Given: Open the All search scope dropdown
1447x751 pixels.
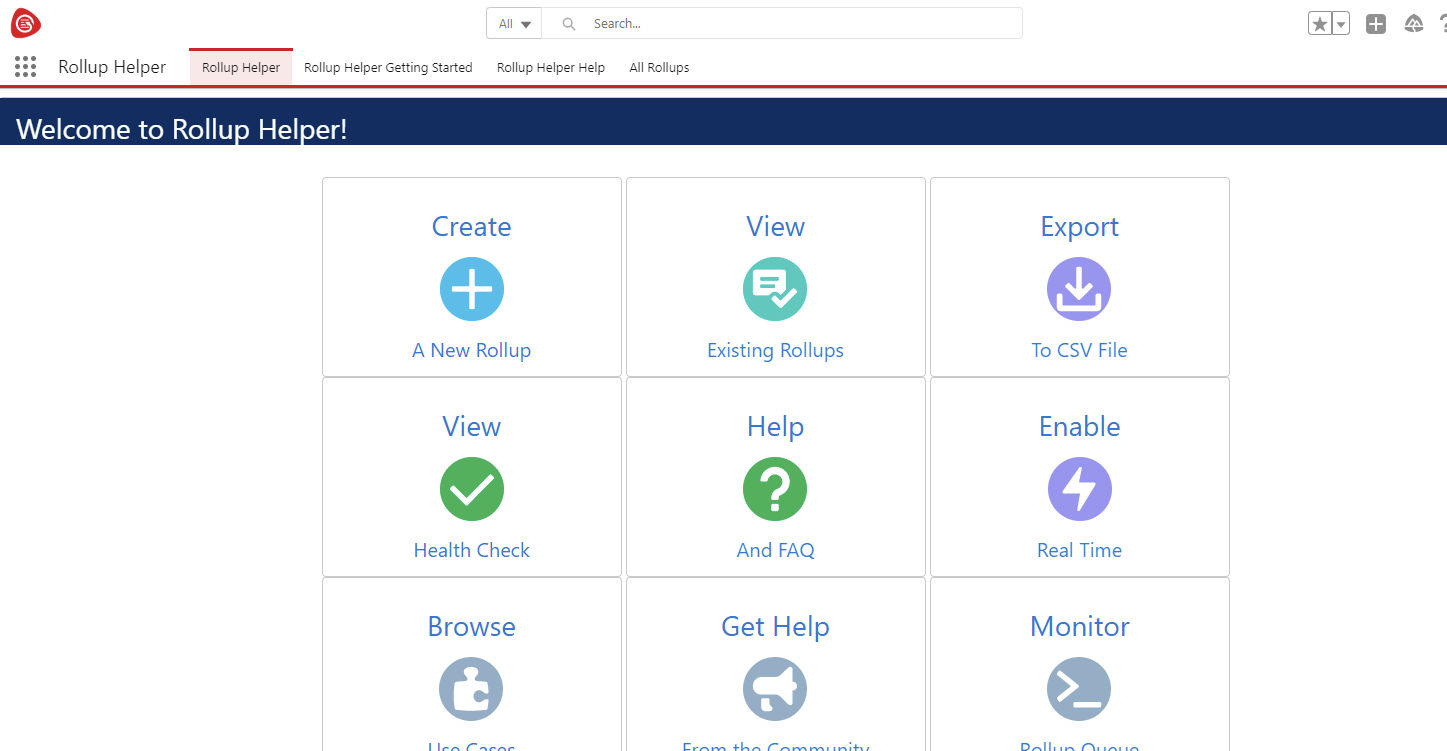Looking at the screenshot, I should (x=514, y=23).
